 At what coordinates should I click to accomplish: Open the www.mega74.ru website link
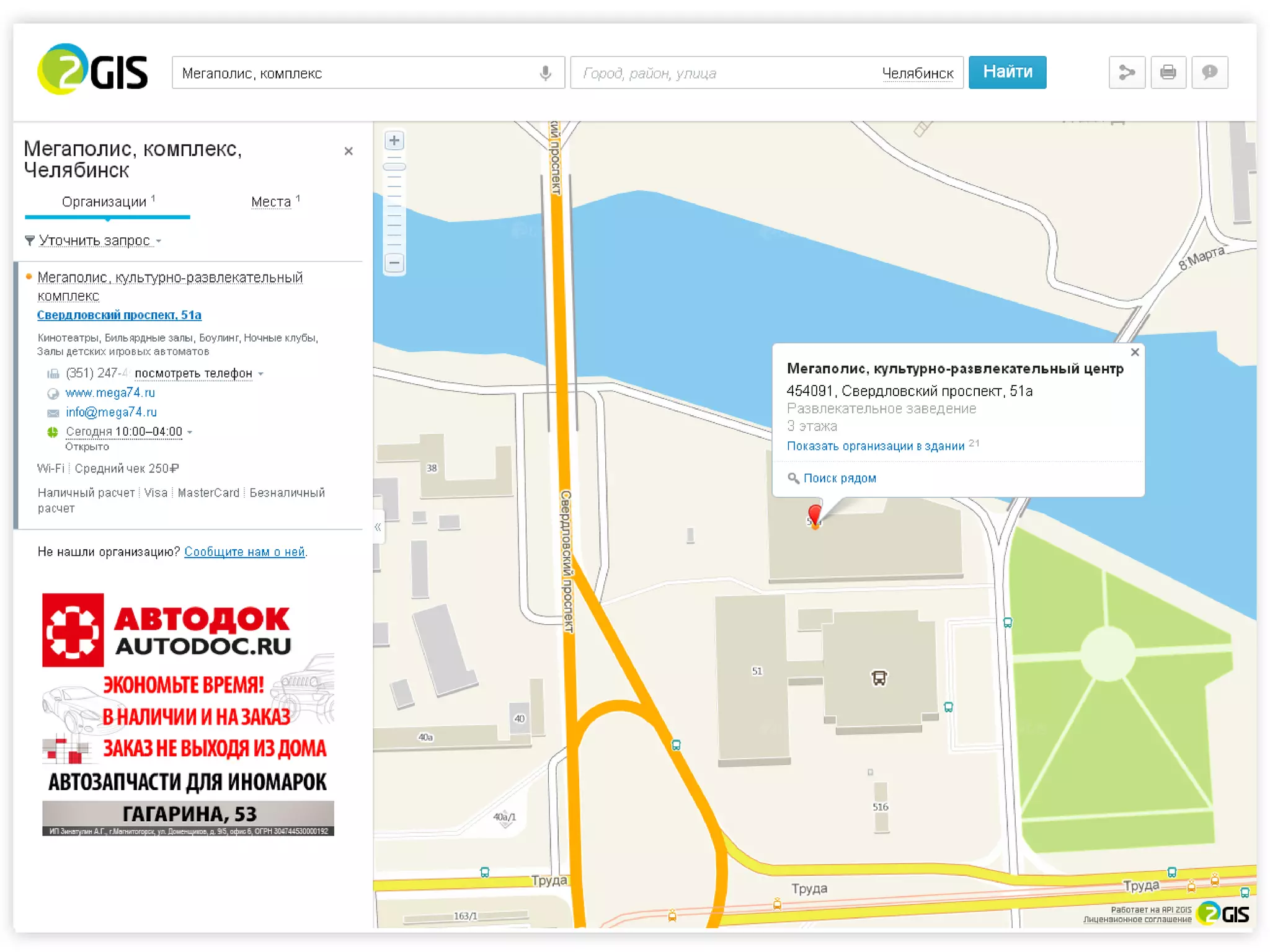point(110,392)
